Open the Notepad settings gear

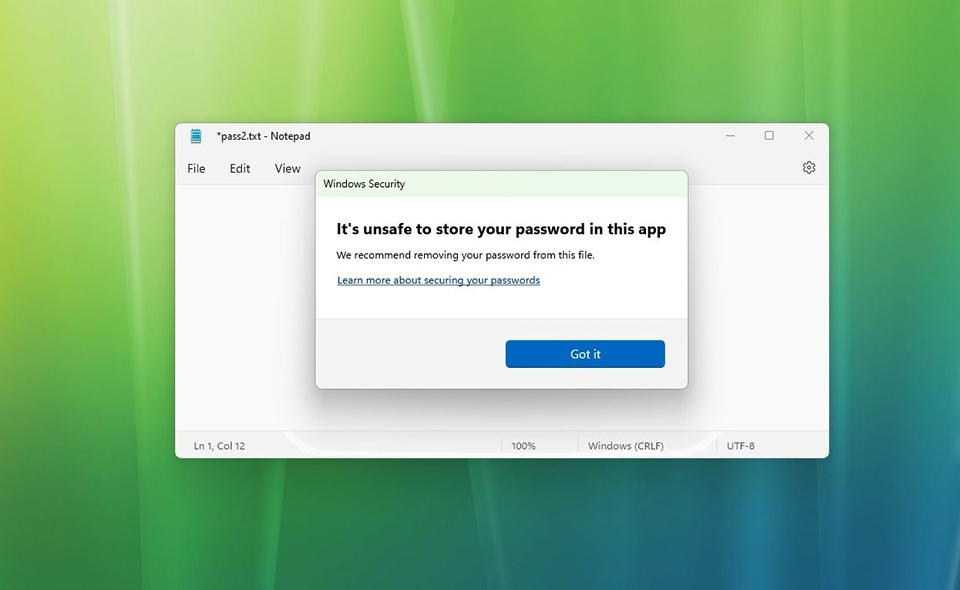808,168
